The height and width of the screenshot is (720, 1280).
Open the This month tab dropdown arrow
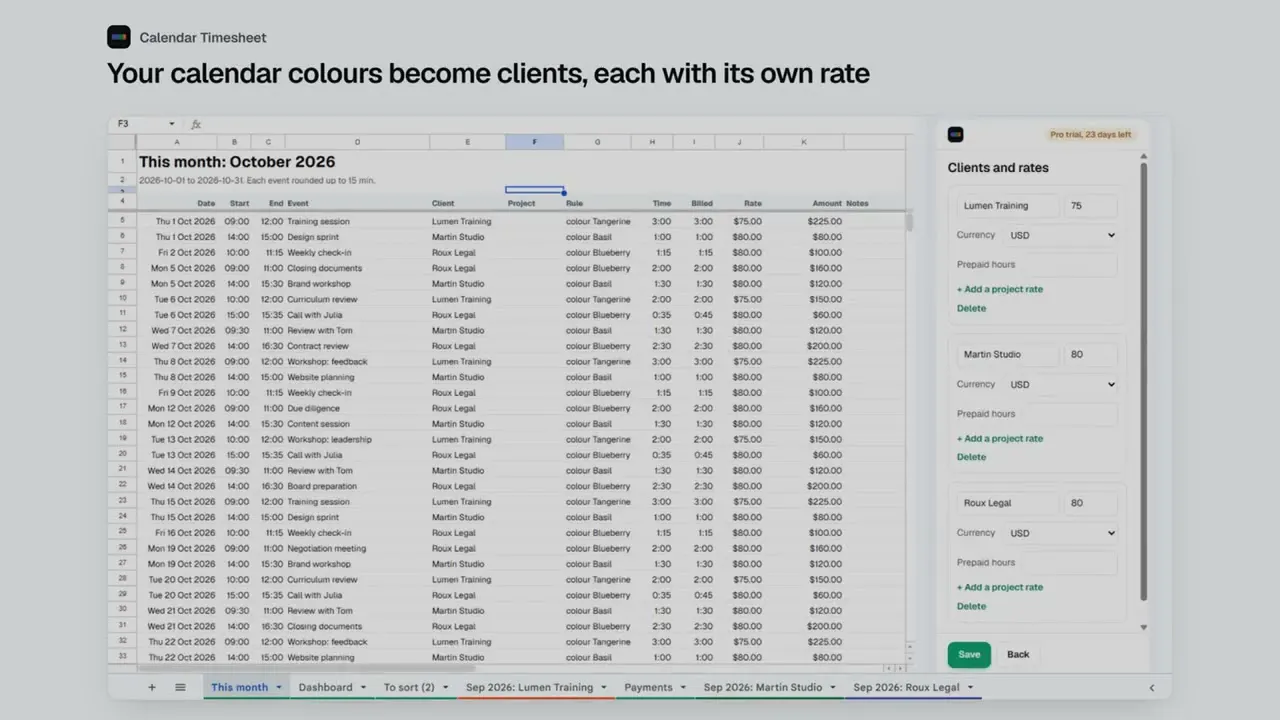[x=279, y=687]
